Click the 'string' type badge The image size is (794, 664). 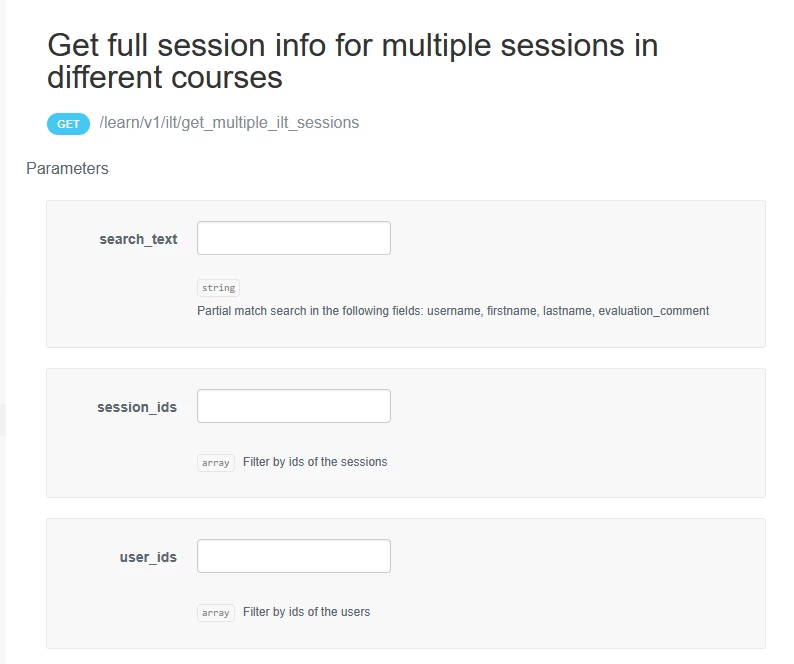pyautogui.click(x=218, y=288)
